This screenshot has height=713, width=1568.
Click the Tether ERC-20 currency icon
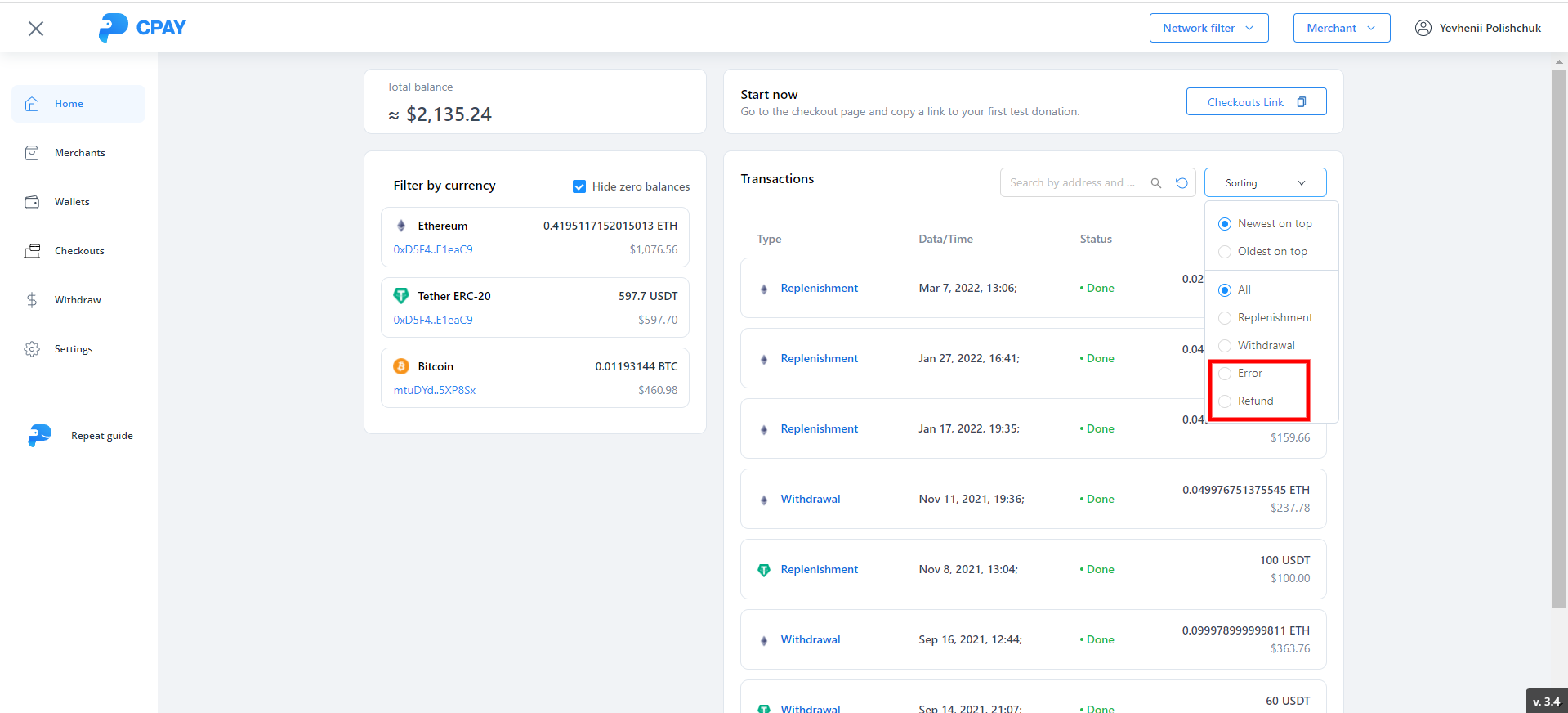click(x=401, y=296)
